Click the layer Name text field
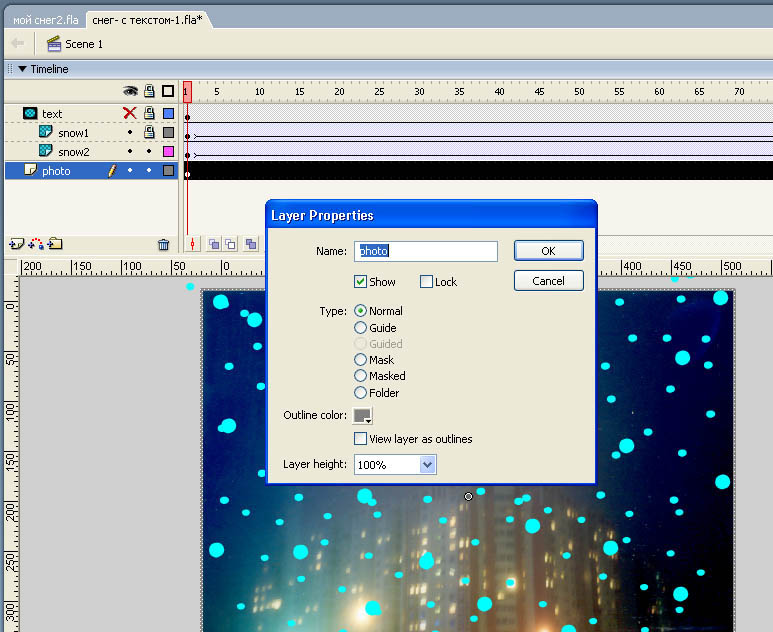Image resolution: width=773 pixels, height=632 pixels. pyautogui.click(x=426, y=251)
